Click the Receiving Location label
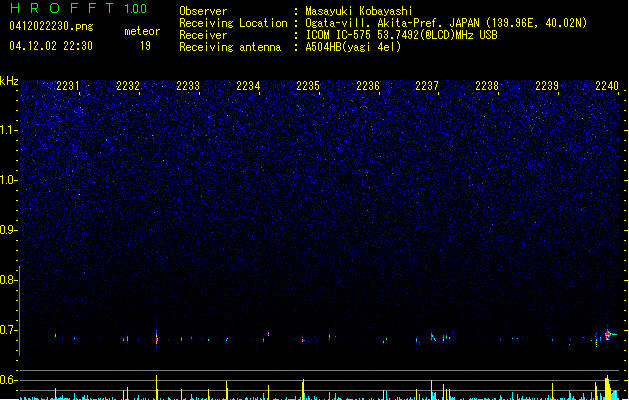This screenshot has width=629, height=400. point(233,23)
